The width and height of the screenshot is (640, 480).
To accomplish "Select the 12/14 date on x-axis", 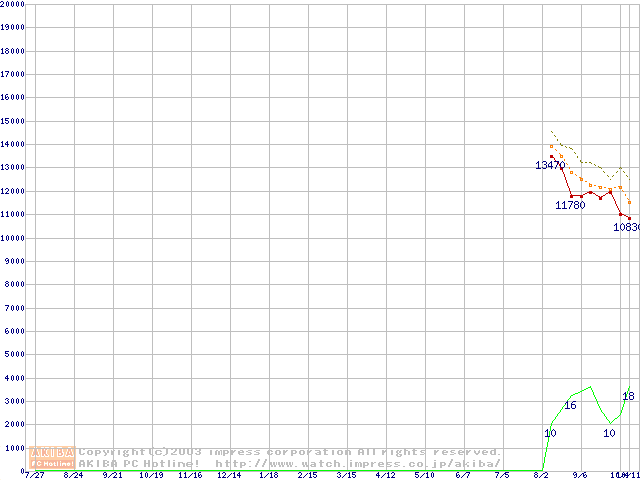I will coord(229,475).
